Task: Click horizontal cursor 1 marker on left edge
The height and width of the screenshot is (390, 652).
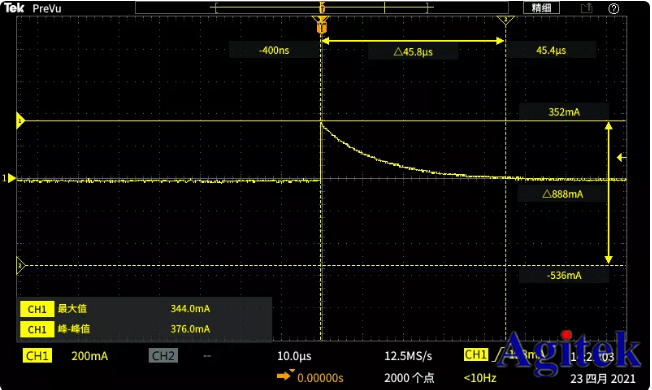Action: [x=20, y=121]
